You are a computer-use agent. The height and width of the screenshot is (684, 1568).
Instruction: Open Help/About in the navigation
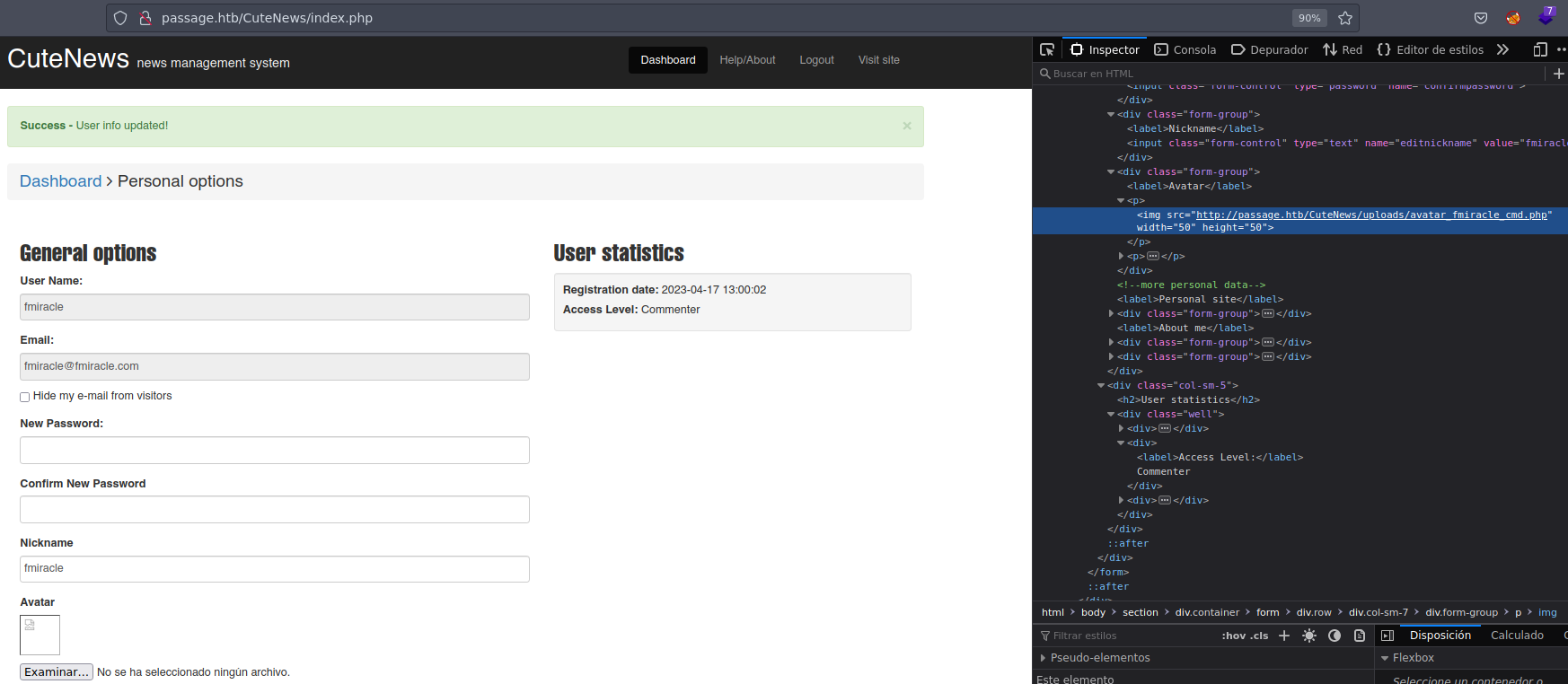[x=747, y=60]
